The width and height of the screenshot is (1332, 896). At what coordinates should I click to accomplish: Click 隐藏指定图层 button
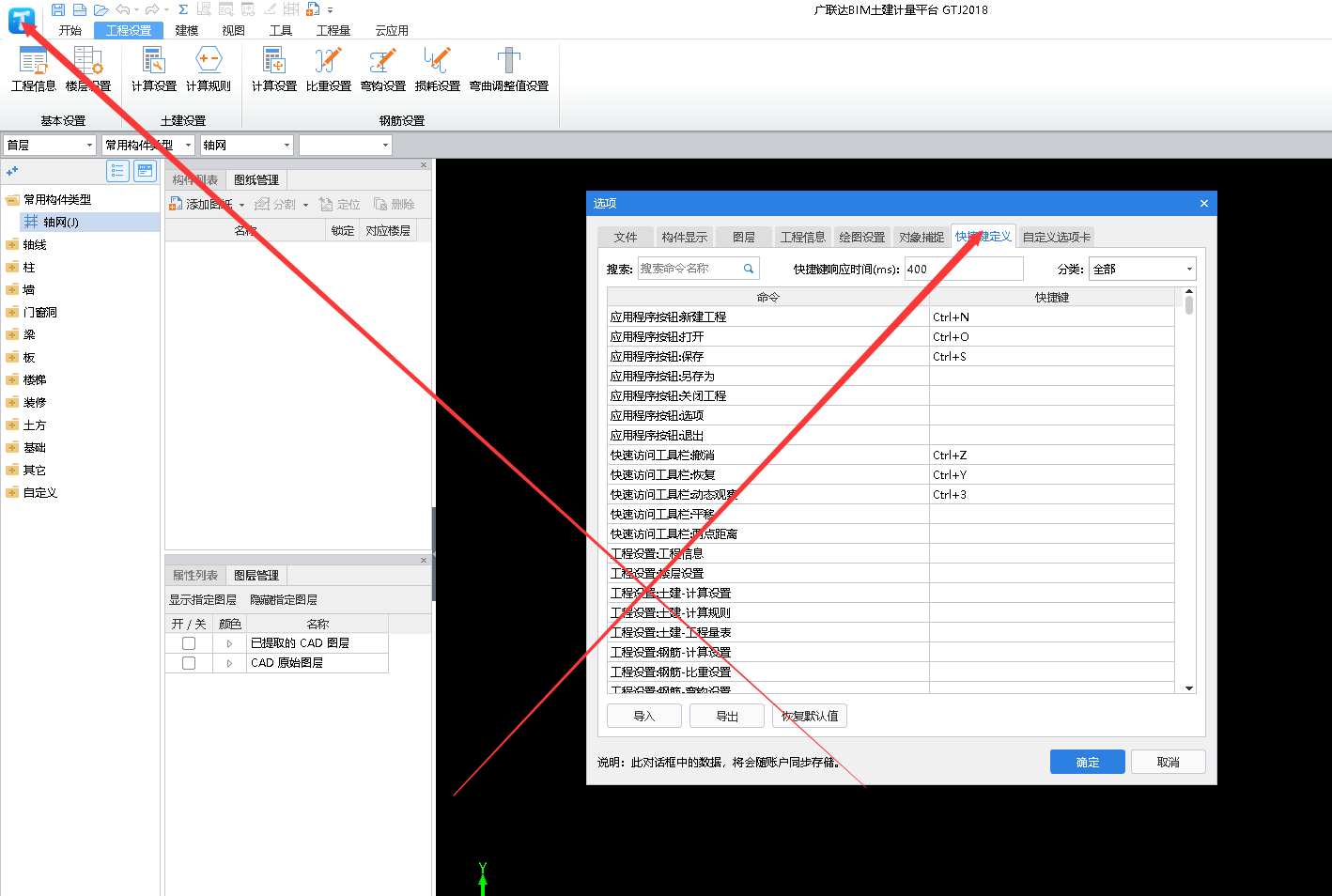pos(284,599)
